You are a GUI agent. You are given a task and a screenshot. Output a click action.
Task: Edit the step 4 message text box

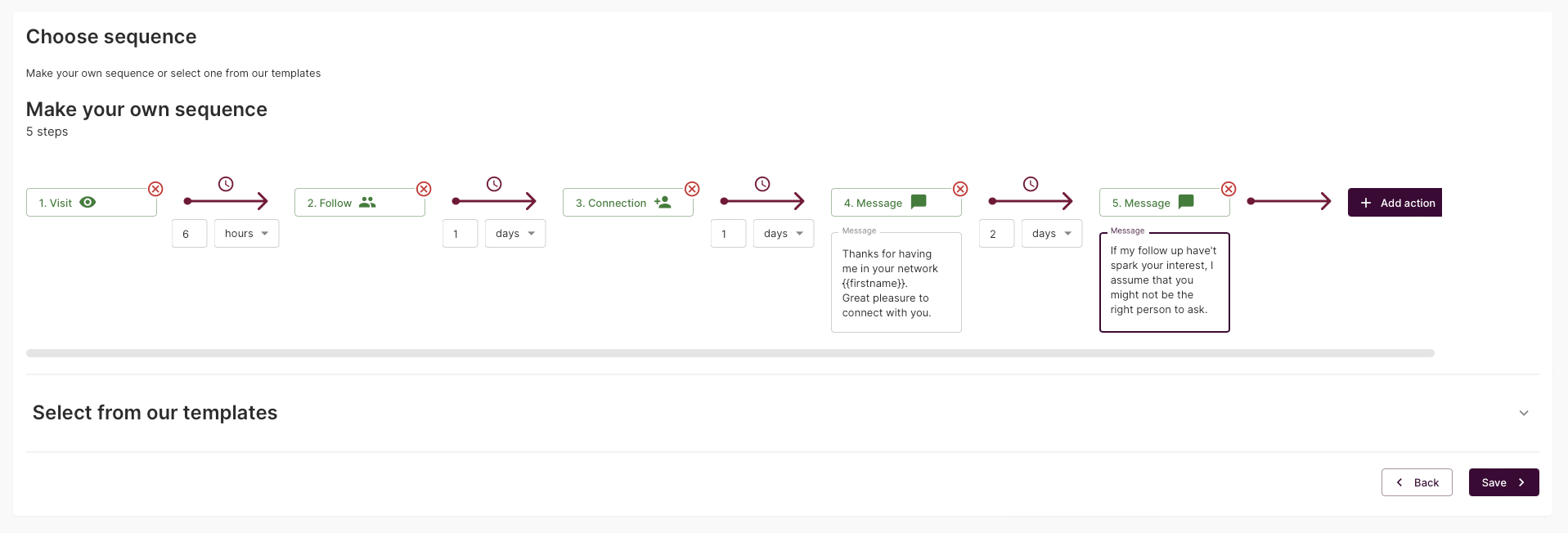click(x=896, y=283)
